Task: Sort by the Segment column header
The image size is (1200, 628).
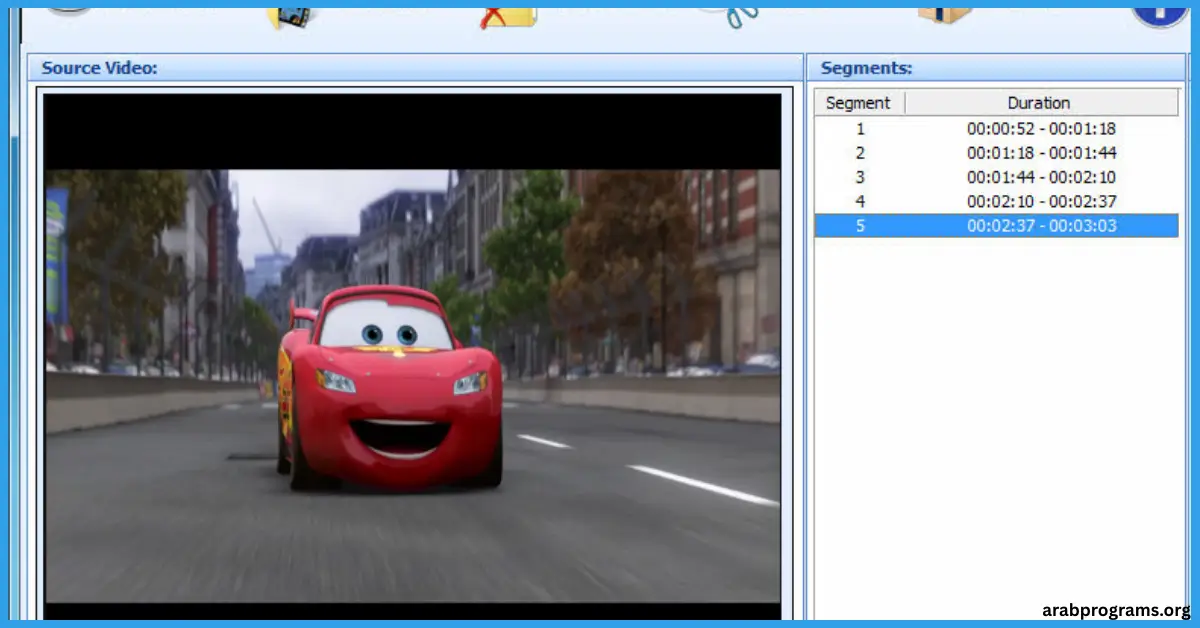Action: 860,103
